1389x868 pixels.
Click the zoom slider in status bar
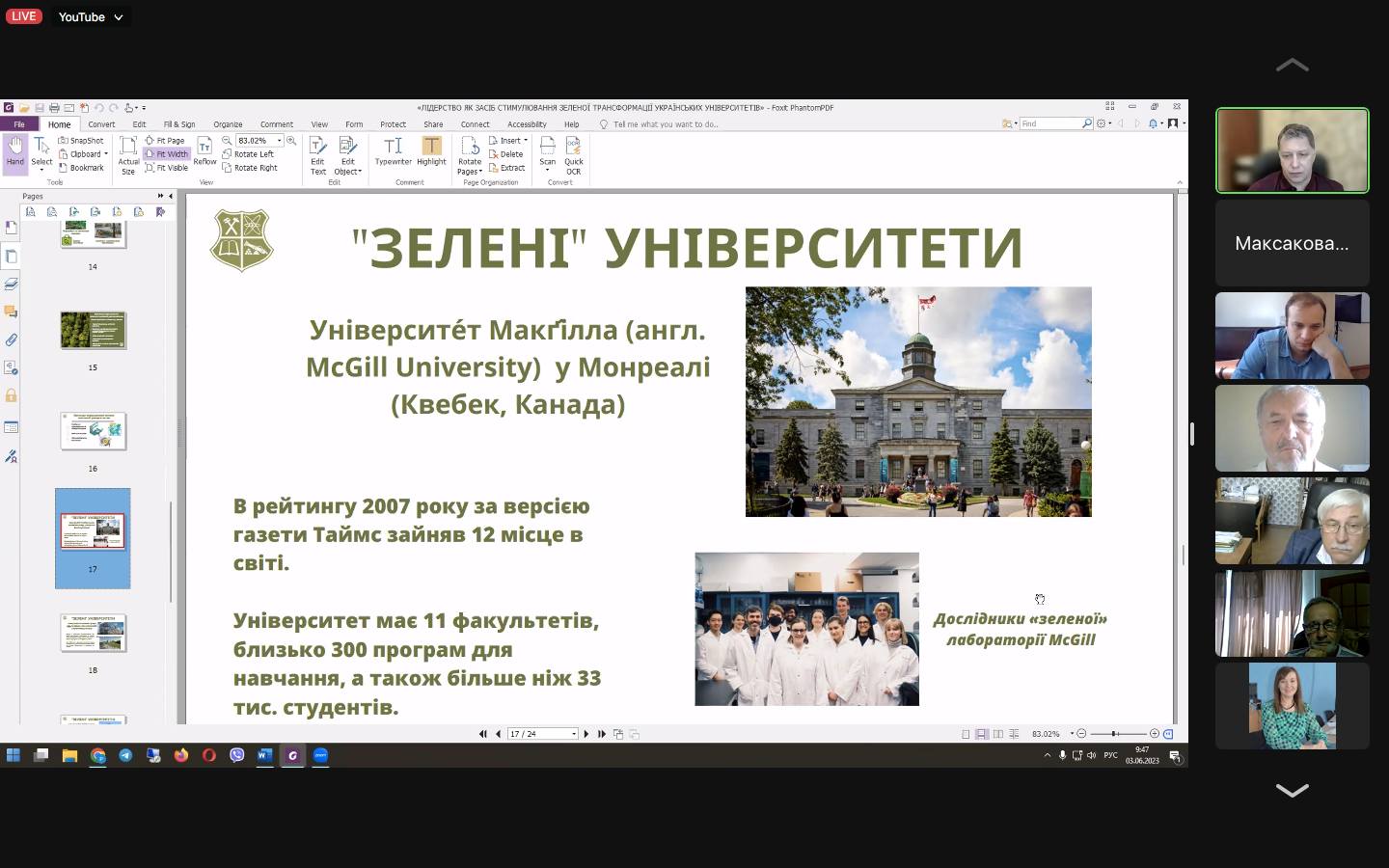pos(1117,734)
